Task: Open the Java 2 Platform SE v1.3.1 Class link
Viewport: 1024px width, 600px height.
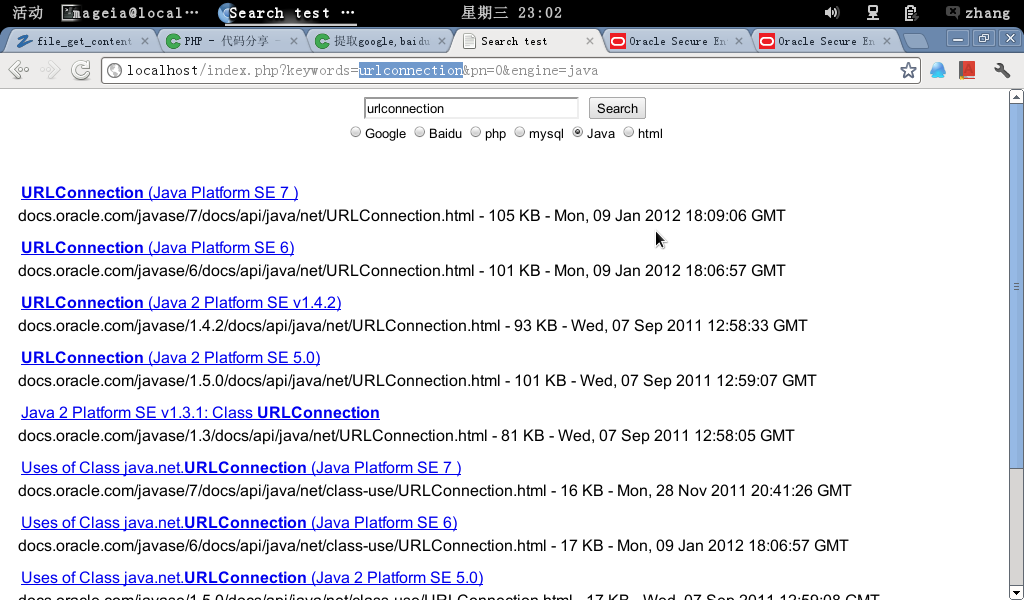Action: (200, 412)
